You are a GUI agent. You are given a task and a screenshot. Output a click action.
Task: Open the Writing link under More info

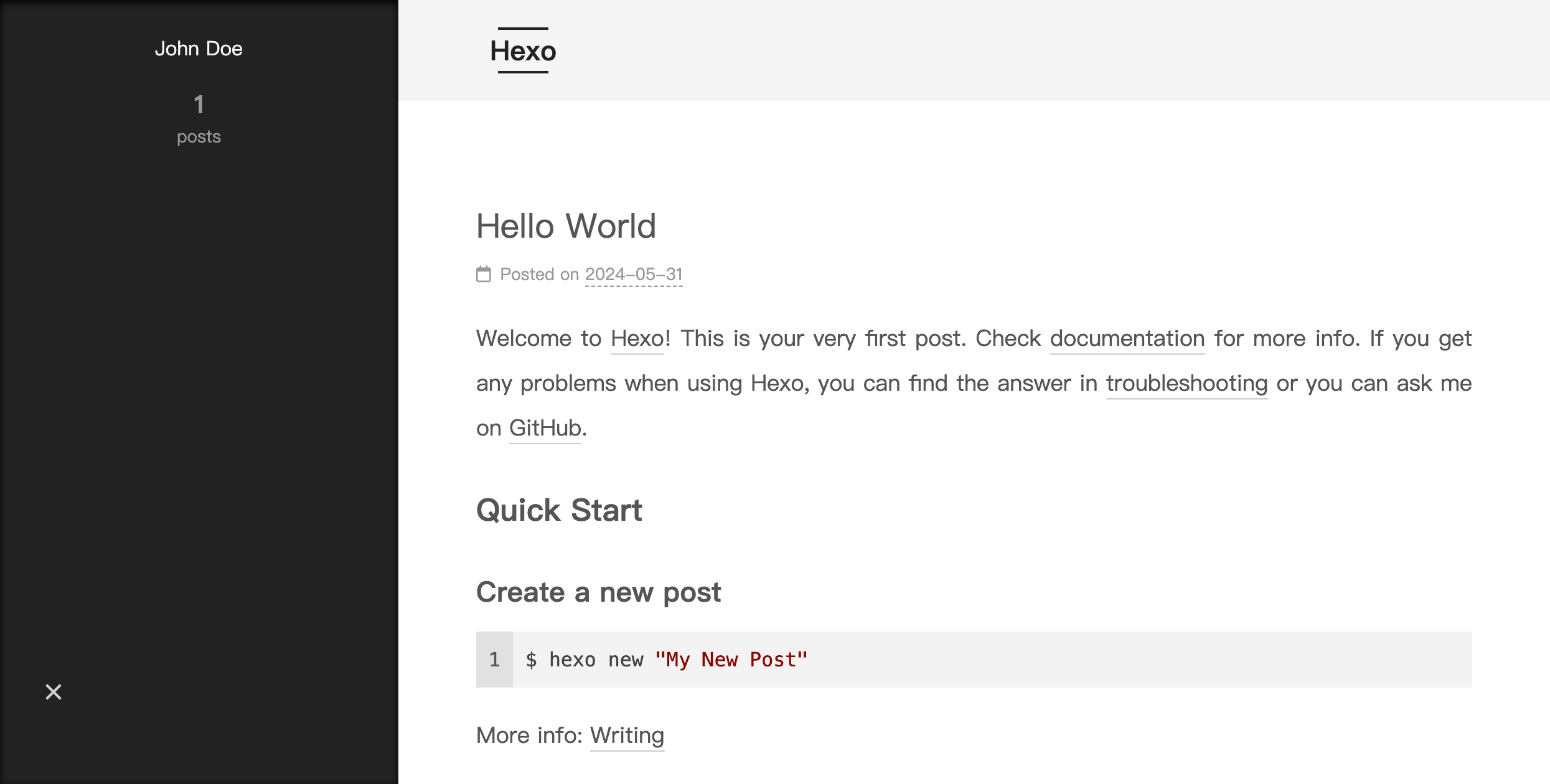[627, 735]
